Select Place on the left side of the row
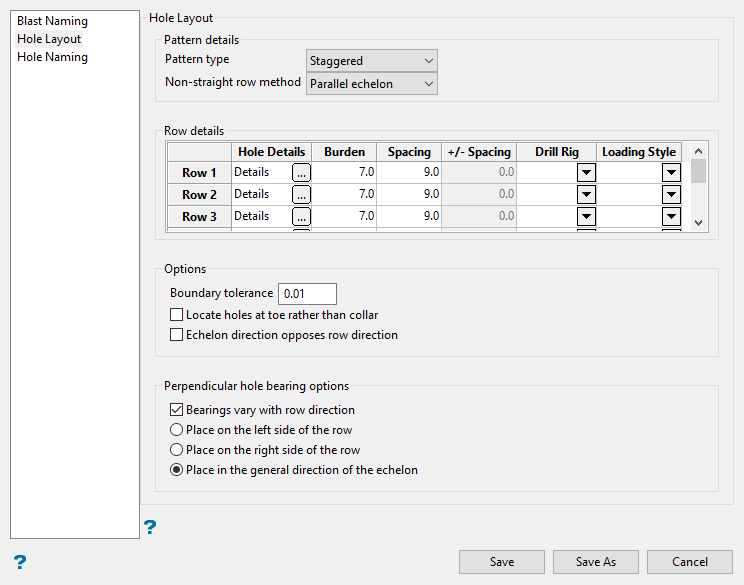 tap(177, 430)
